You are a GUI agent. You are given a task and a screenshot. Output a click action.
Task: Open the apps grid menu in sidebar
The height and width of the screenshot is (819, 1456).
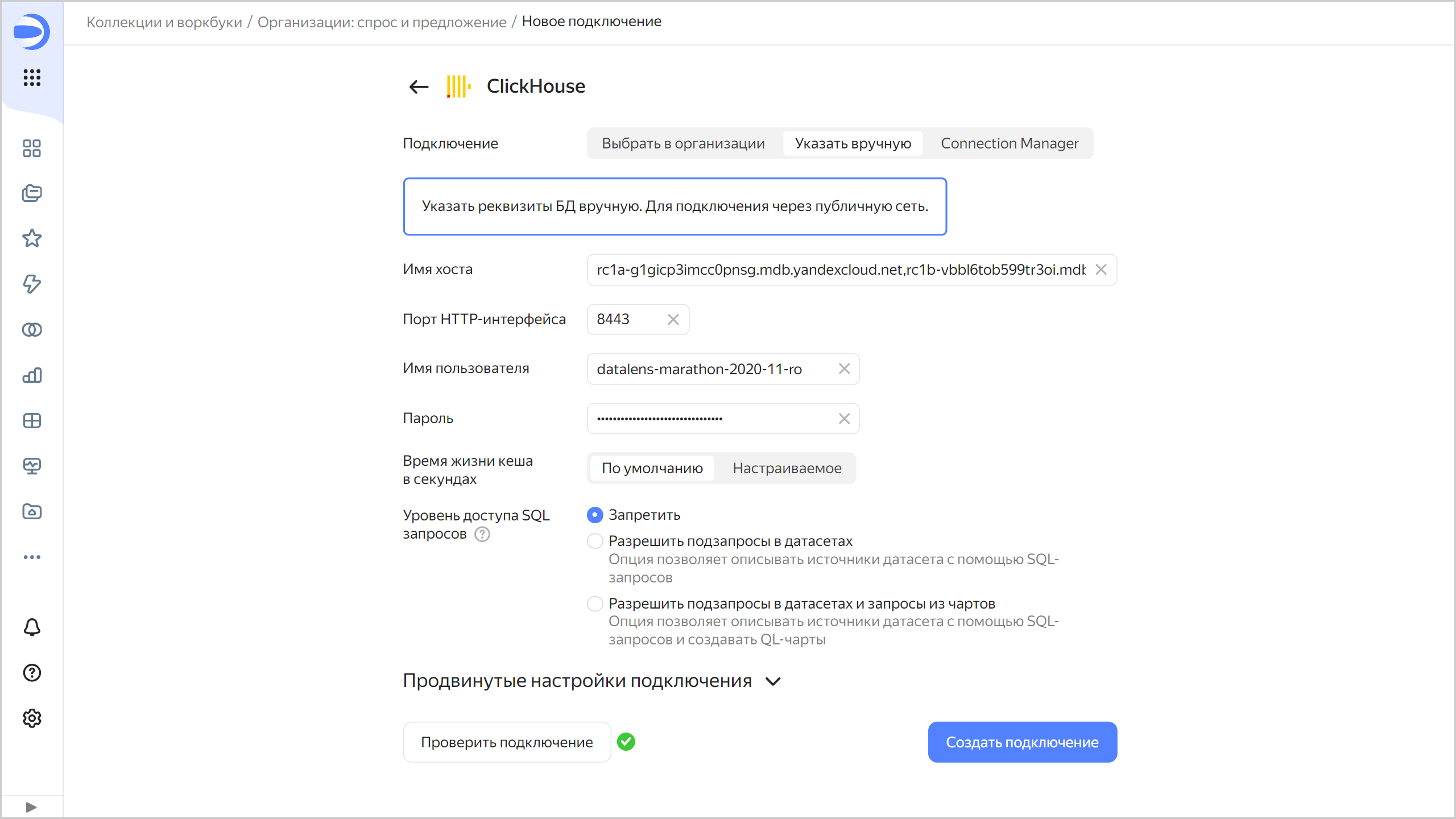pyautogui.click(x=31, y=78)
